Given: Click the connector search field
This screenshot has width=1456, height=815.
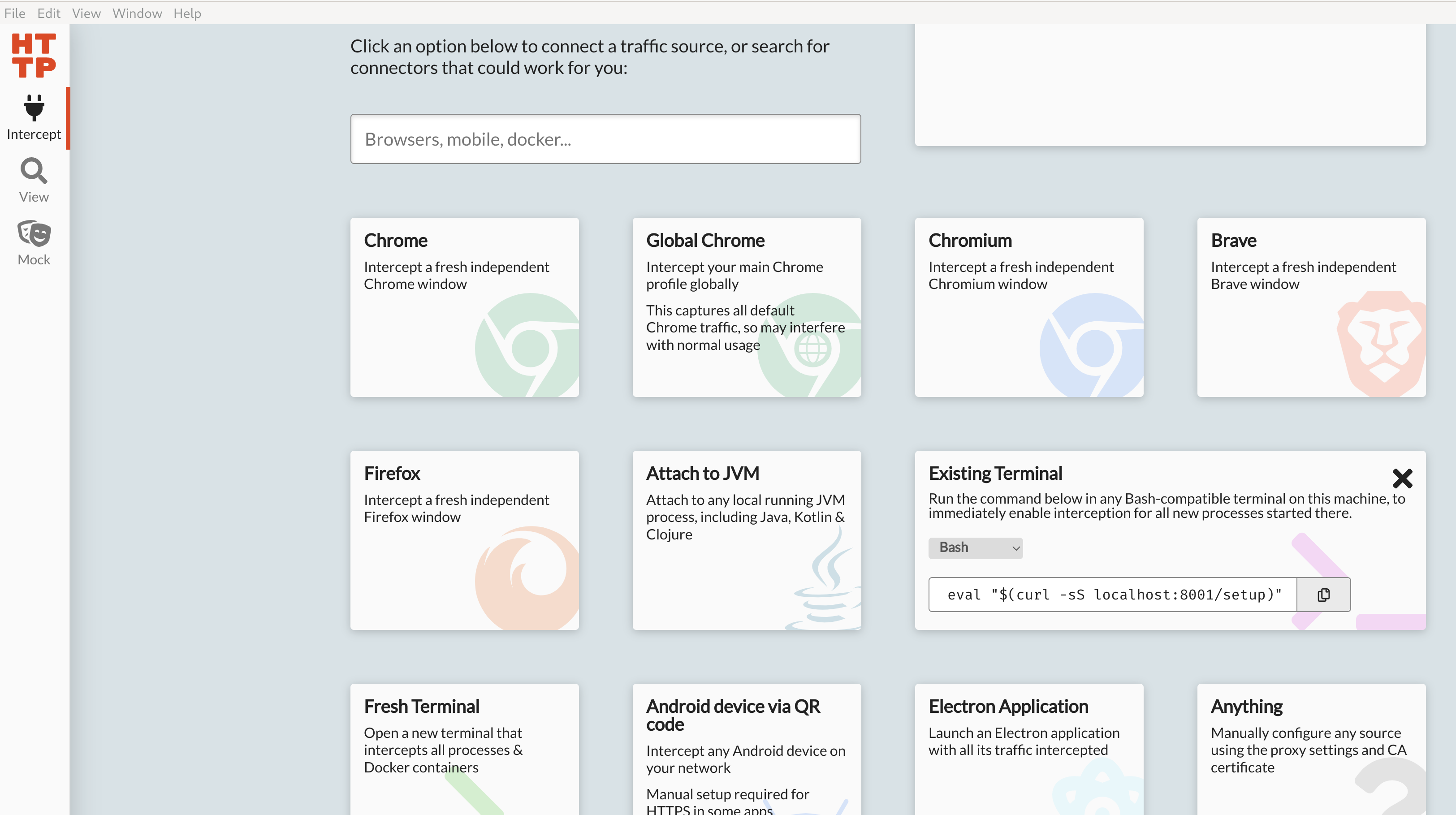Looking at the screenshot, I should pyautogui.click(x=605, y=139).
